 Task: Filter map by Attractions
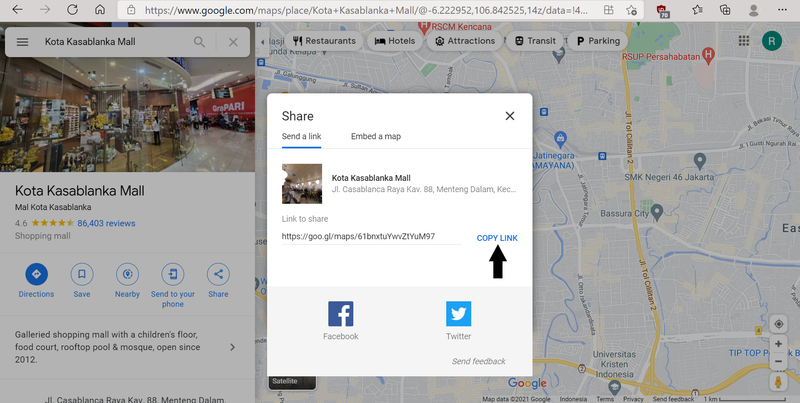tap(465, 41)
